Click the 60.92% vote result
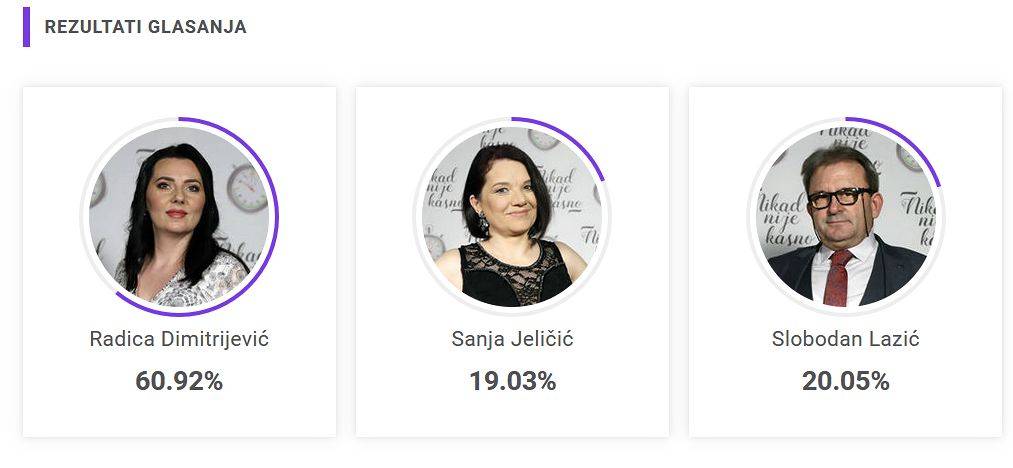This screenshot has height=468, width=1013. [179, 381]
